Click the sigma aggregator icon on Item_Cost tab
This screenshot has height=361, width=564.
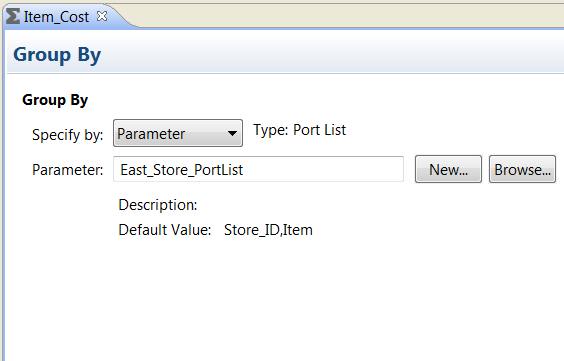tap(13, 17)
